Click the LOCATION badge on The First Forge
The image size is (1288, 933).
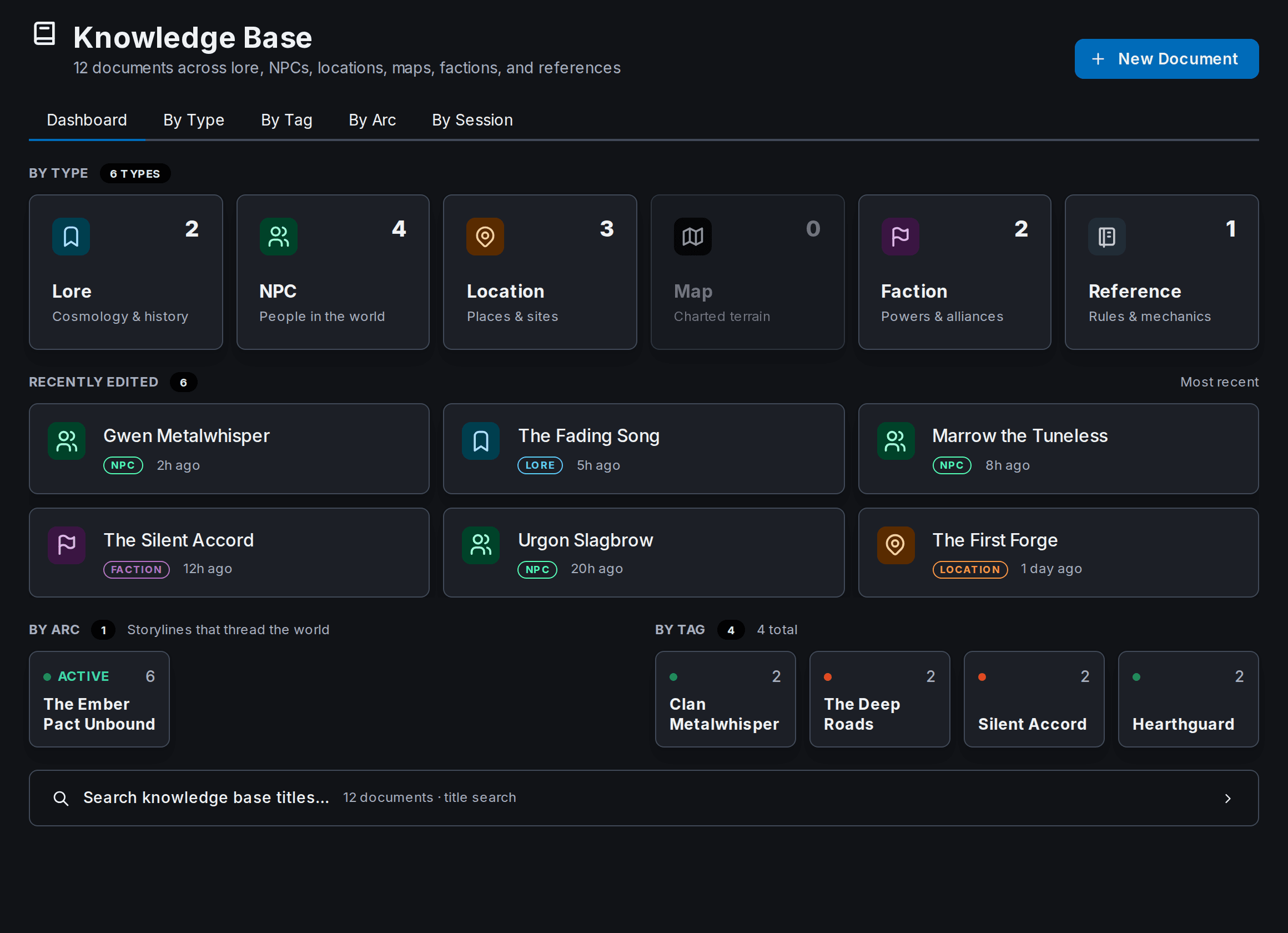(969, 569)
